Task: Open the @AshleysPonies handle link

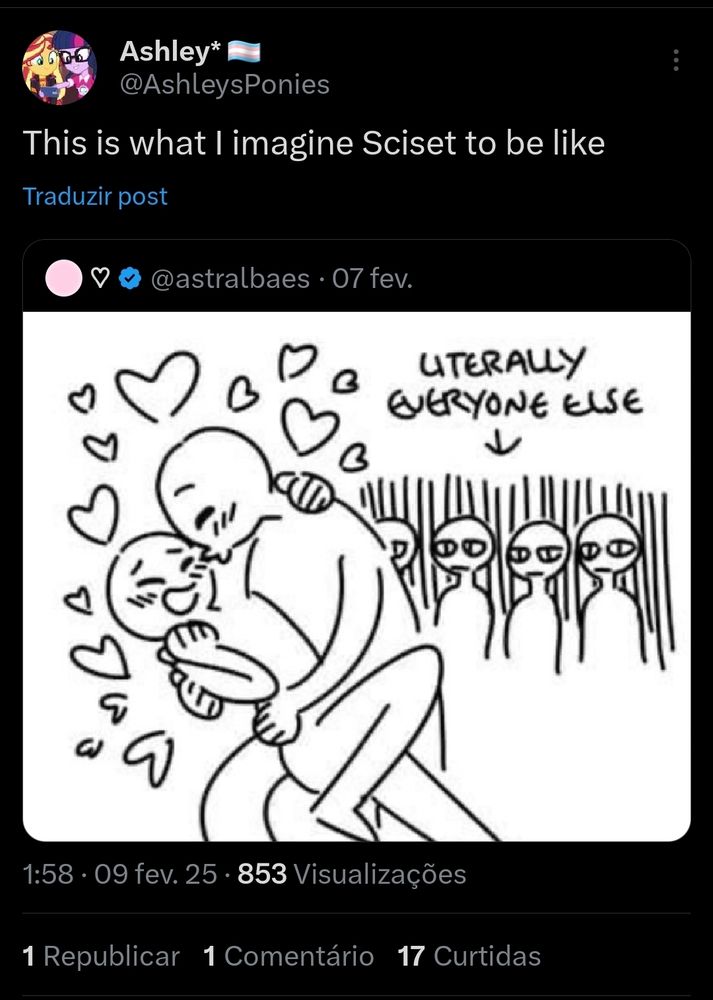Action: pyautogui.click(x=224, y=85)
